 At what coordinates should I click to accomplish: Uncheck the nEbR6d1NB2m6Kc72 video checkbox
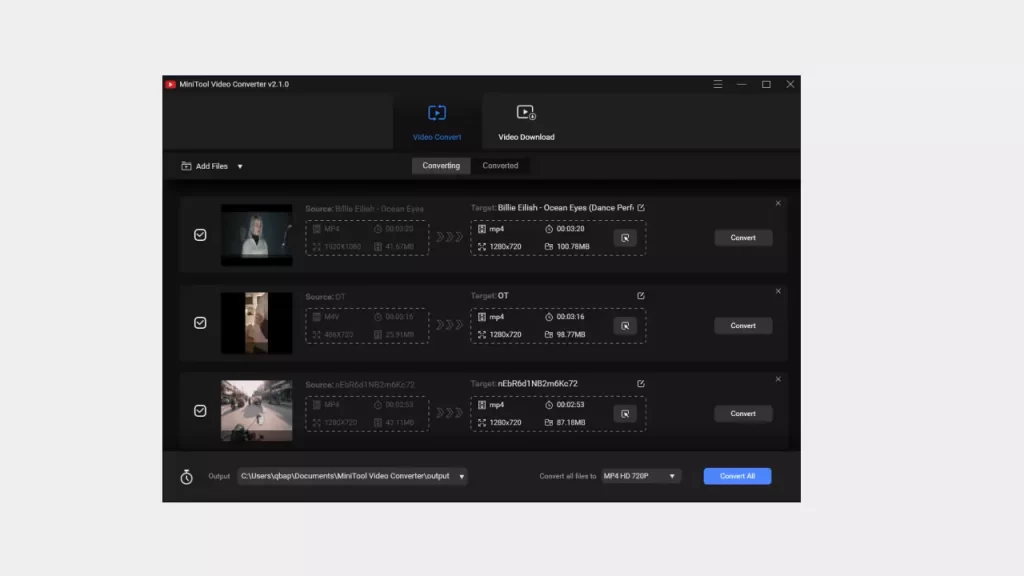(x=200, y=411)
